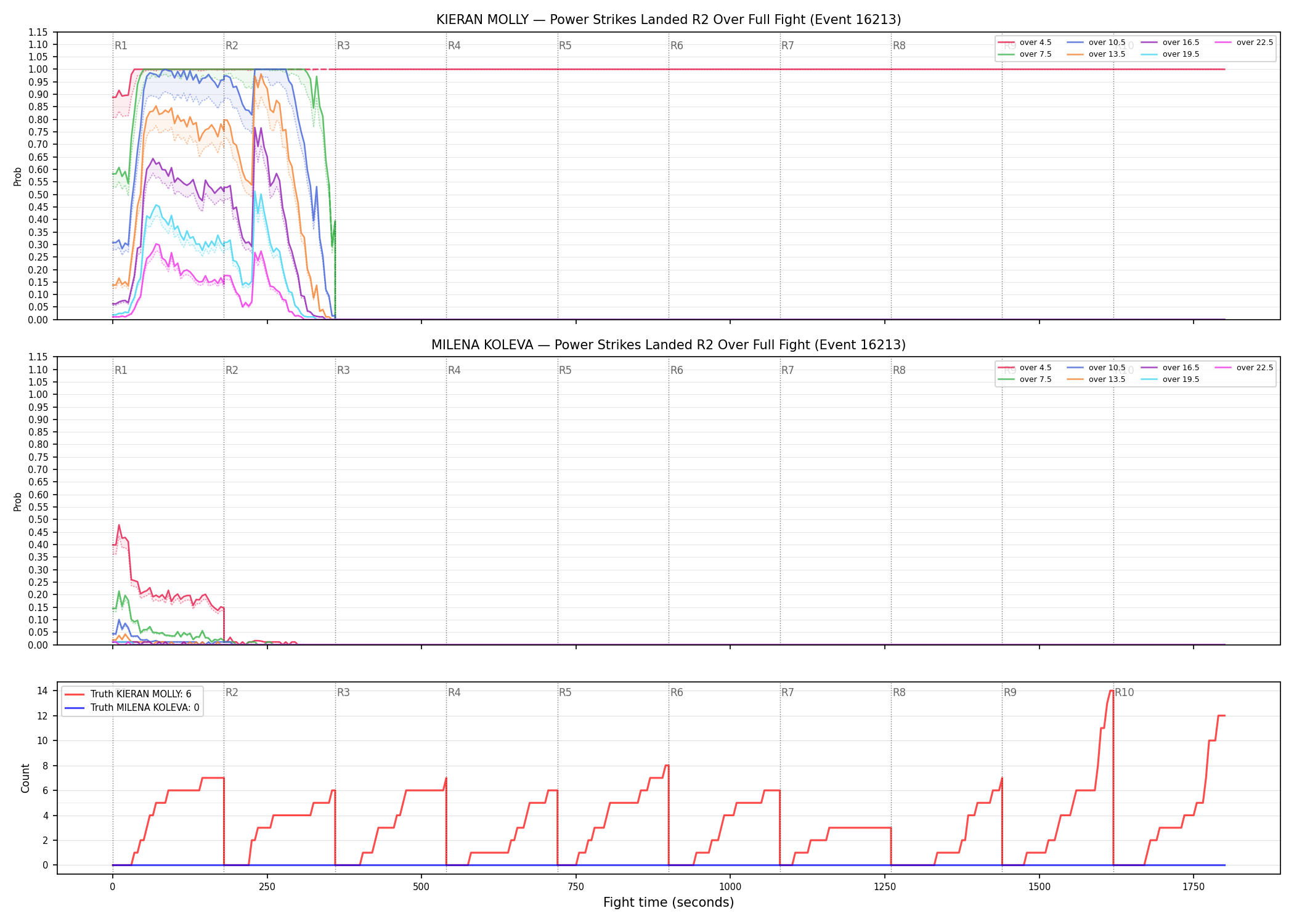Click 'over 22.5' legend entry in Milena Koleva chart
1294x924 pixels.
click(1243, 368)
